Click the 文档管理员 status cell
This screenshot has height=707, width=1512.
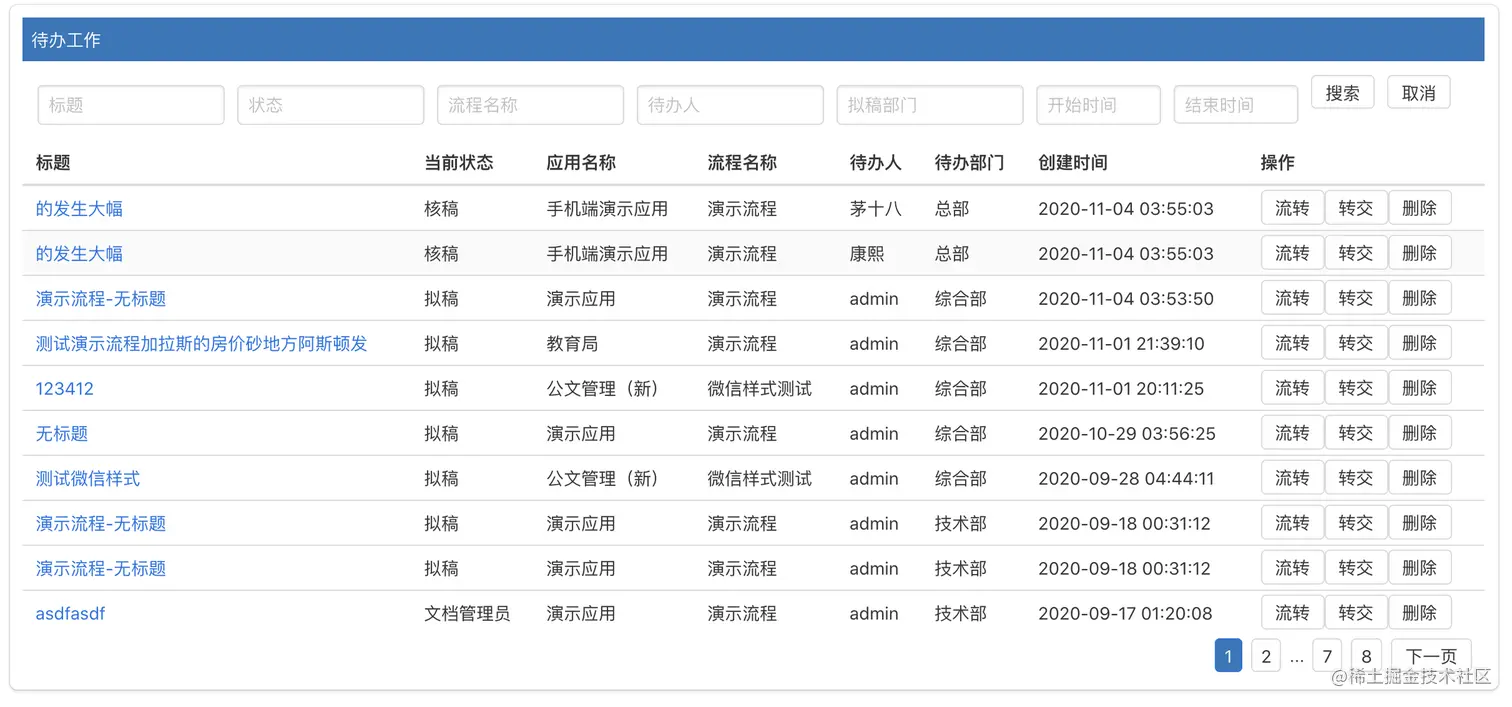coord(467,614)
